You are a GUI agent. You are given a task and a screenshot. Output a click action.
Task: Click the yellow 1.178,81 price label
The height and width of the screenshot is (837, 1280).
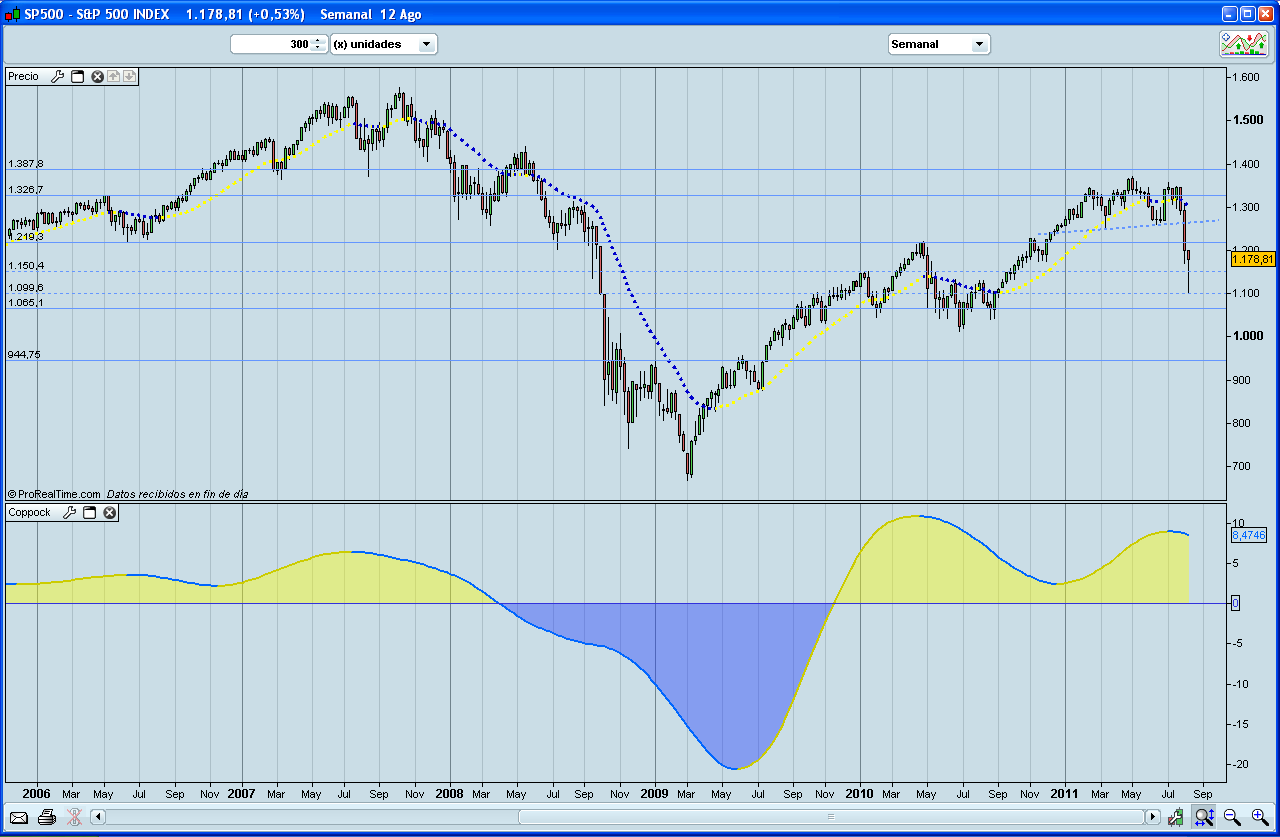pyautogui.click(x=1252, y=259)
